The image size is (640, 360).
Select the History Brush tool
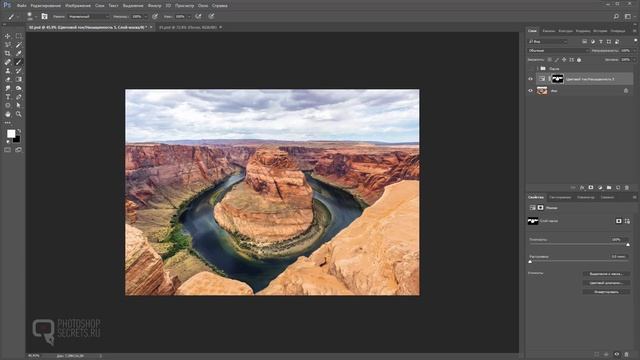[18, 71]
